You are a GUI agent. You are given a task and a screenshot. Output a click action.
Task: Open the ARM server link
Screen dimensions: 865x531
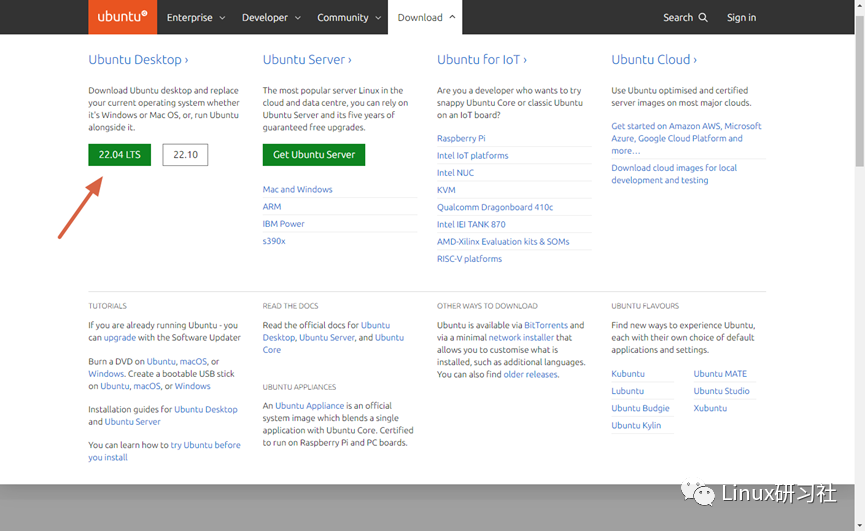coord(272,206)
